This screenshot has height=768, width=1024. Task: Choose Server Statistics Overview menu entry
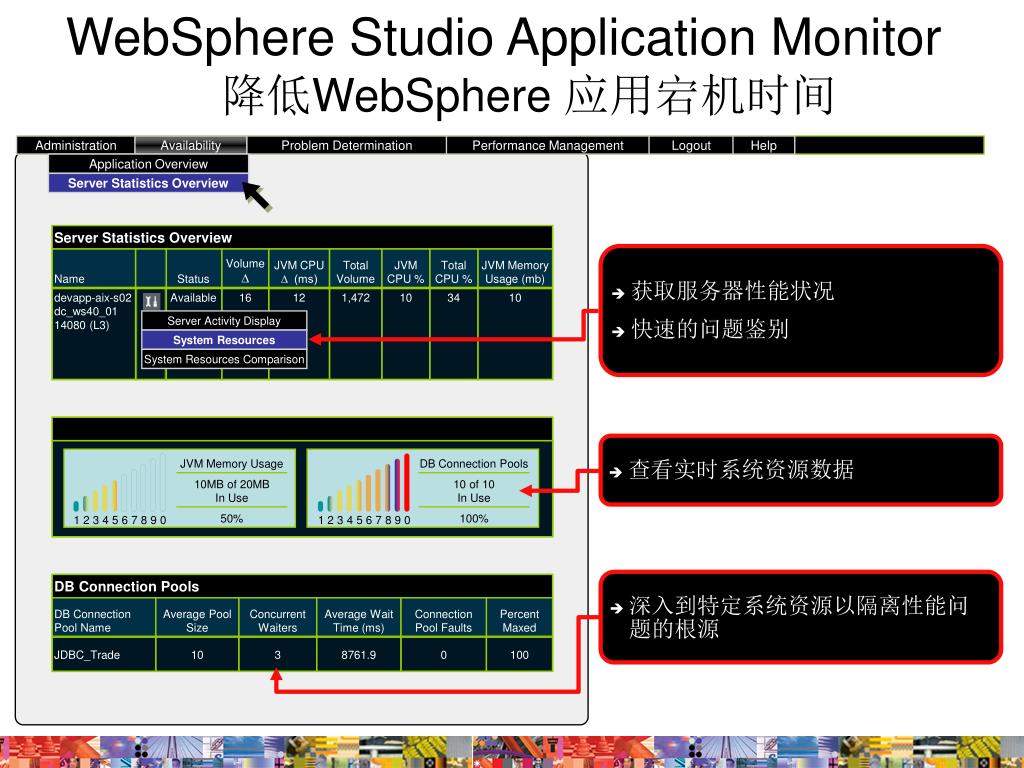click(x=148, y=183)
